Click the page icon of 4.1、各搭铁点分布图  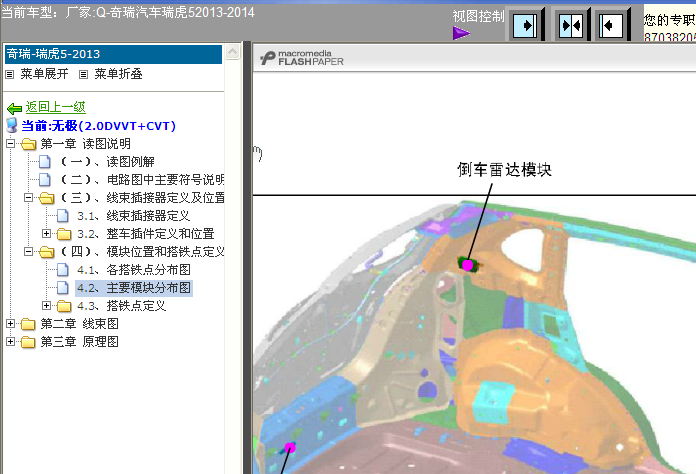point(63,270)
